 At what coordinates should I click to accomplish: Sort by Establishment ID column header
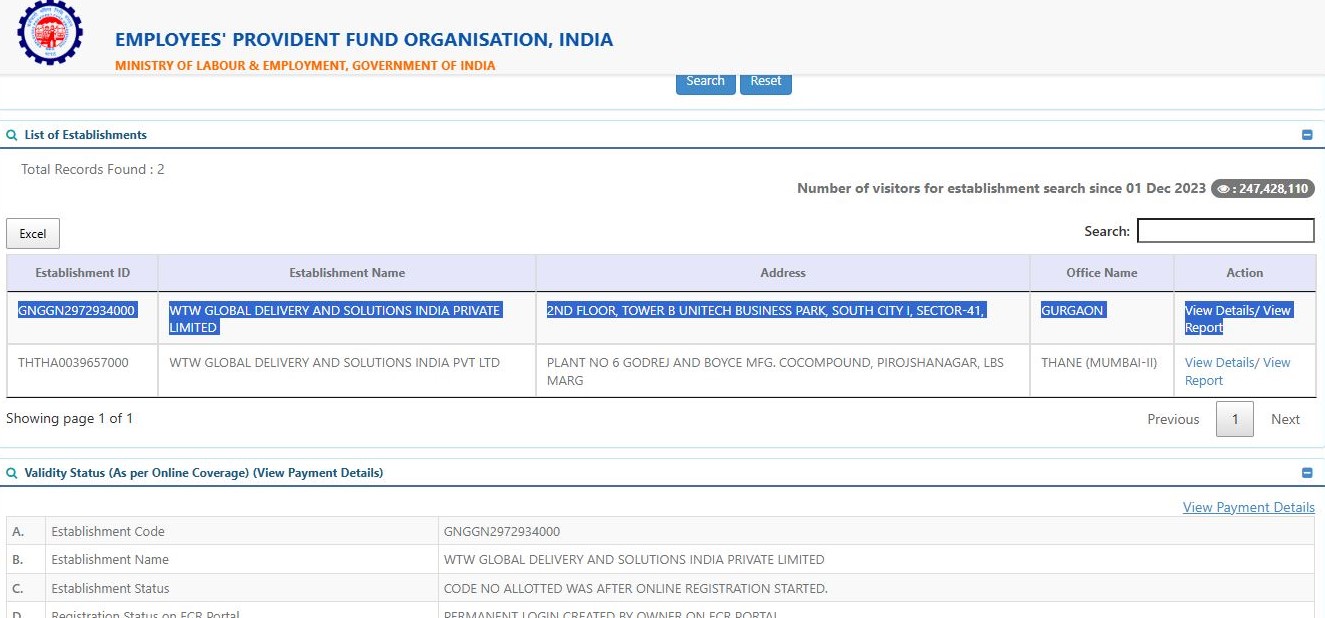tap(82, 273)
